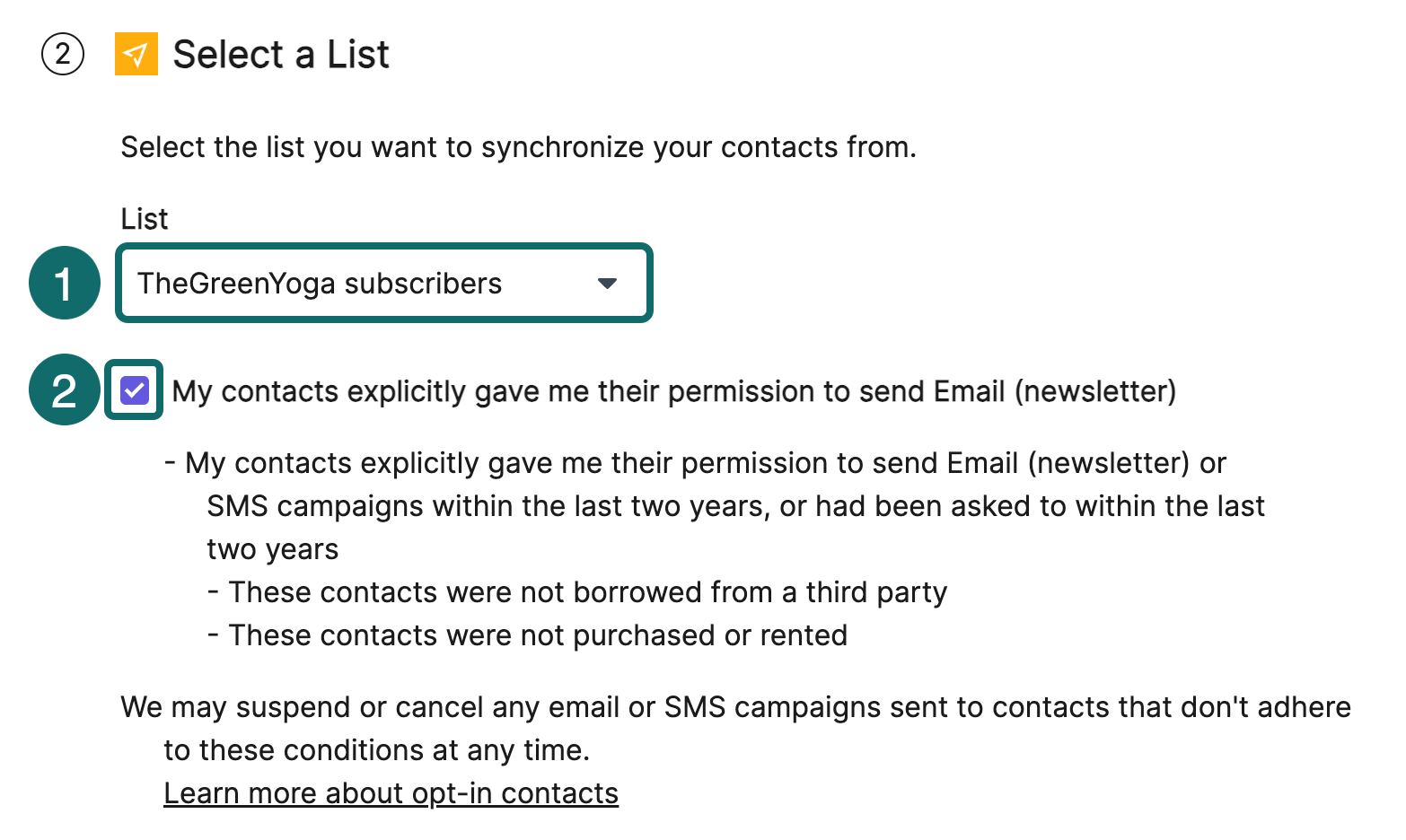Open the TheGreenYoga subscribers list selector
The width and height of the screenshot is (1406, 840).
pyautogui.click(x=359, y=284)
